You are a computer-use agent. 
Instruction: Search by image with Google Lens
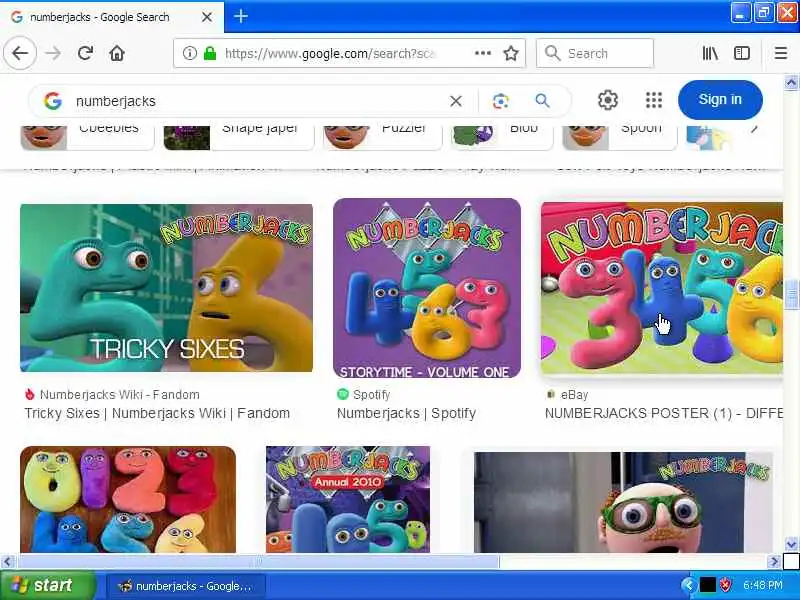[501, 101]
